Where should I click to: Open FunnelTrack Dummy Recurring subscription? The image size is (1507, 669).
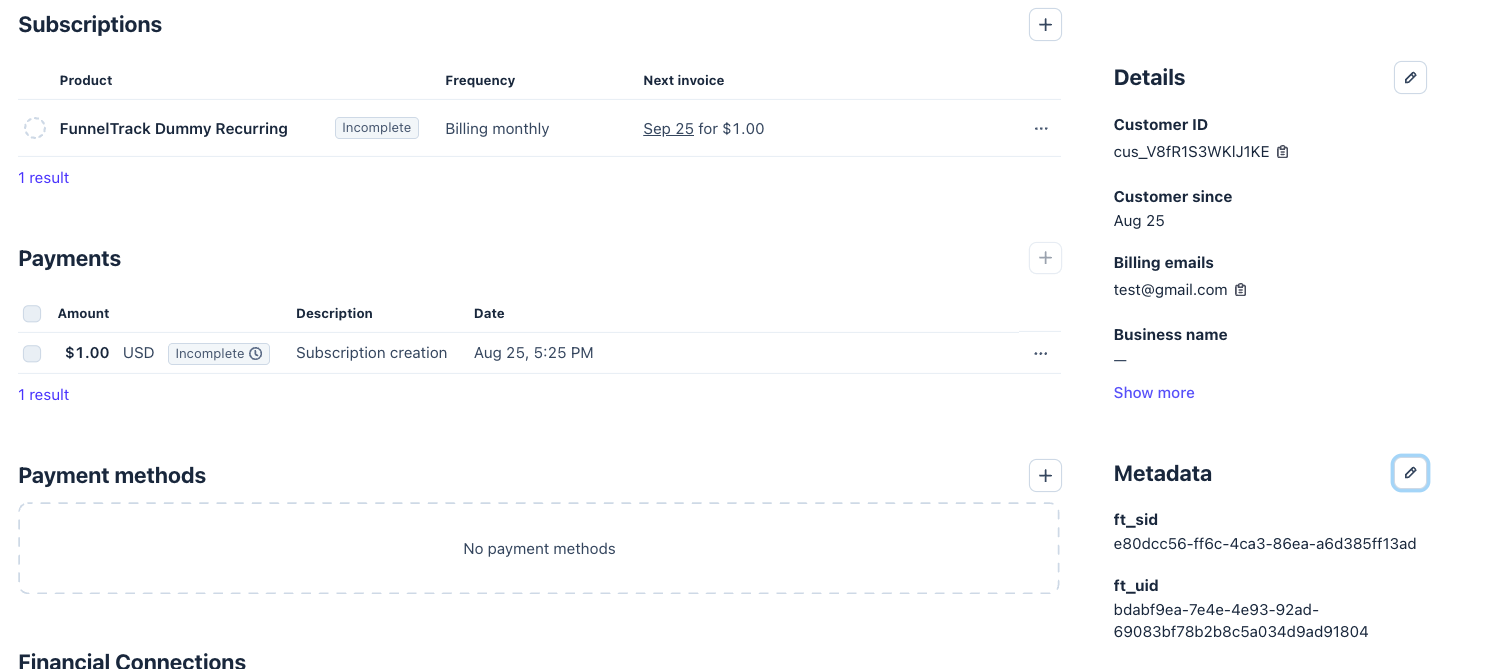tap(174, 128)
